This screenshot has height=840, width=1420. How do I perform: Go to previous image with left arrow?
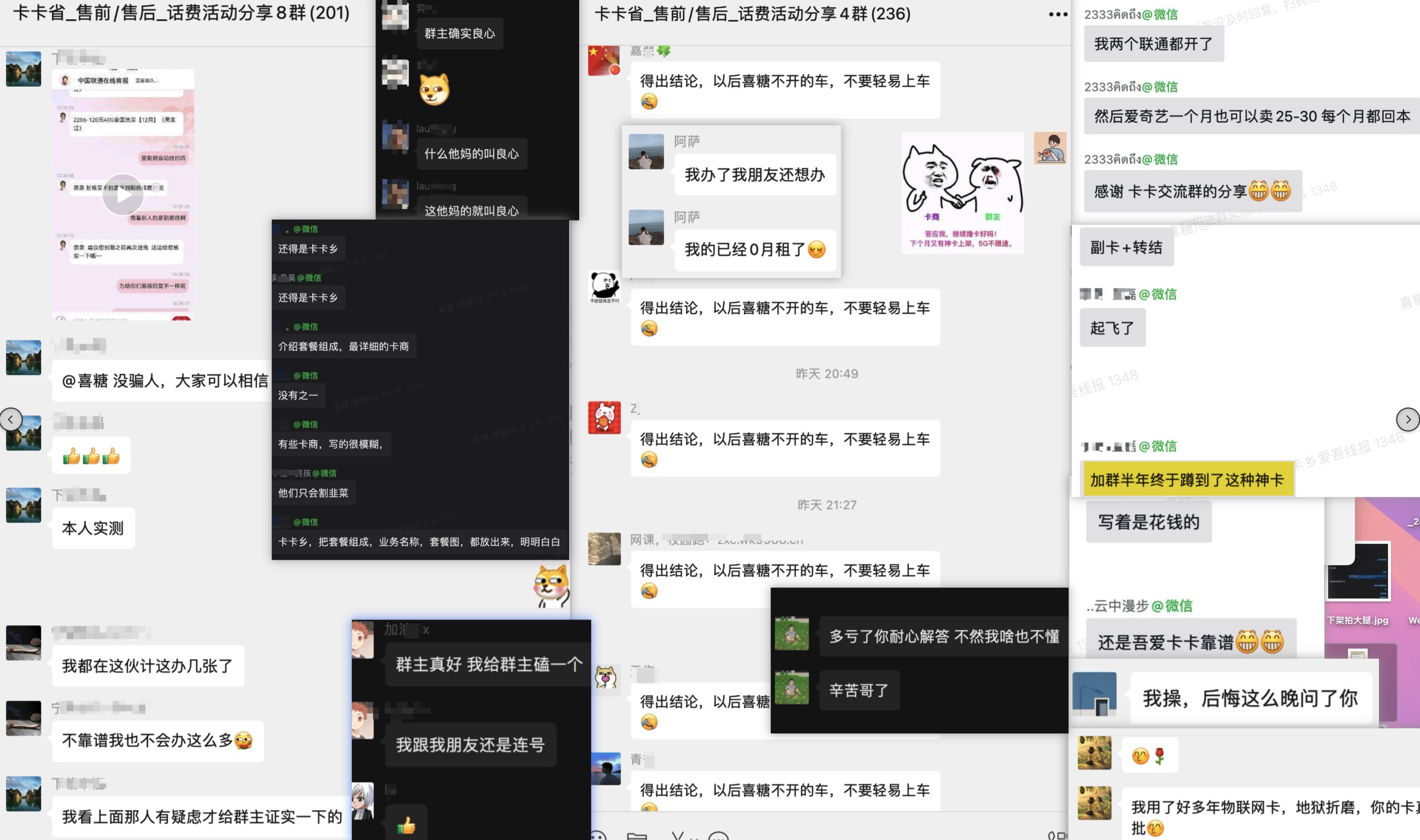coord(10,419)
